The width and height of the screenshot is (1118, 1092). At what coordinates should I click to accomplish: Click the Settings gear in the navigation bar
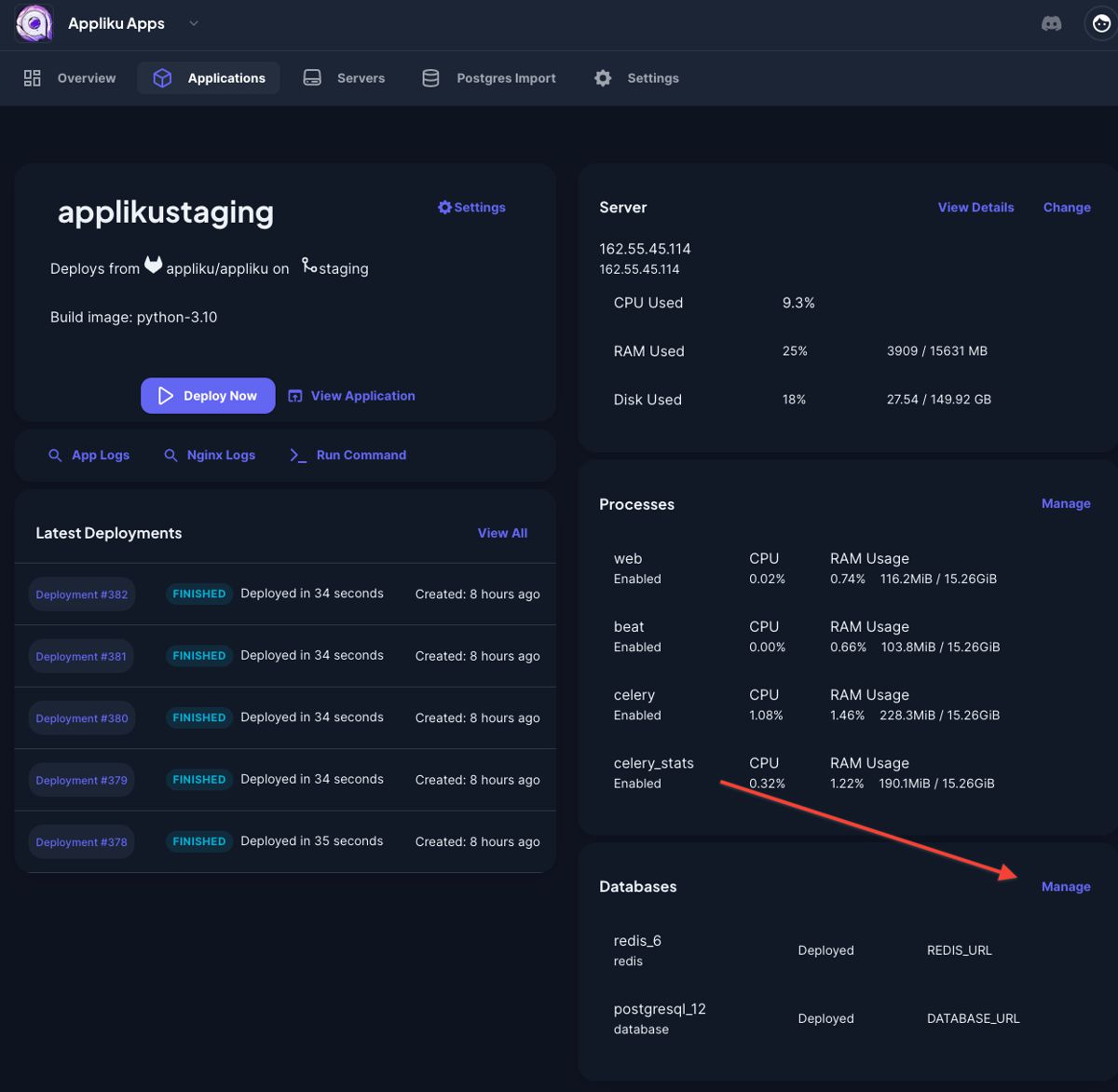click(602, 77)
